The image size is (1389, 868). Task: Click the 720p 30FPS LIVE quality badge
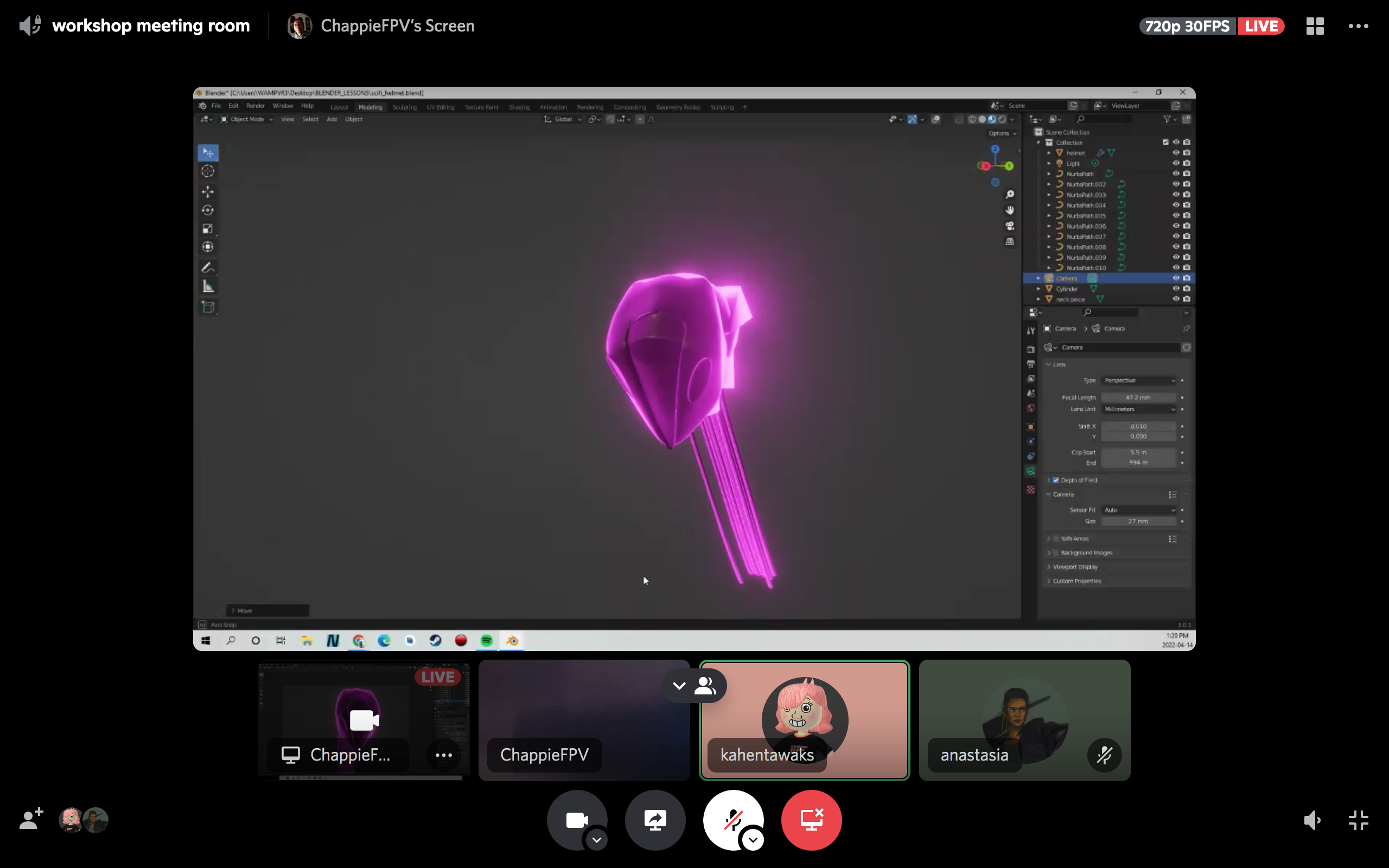click(1211, 26)
